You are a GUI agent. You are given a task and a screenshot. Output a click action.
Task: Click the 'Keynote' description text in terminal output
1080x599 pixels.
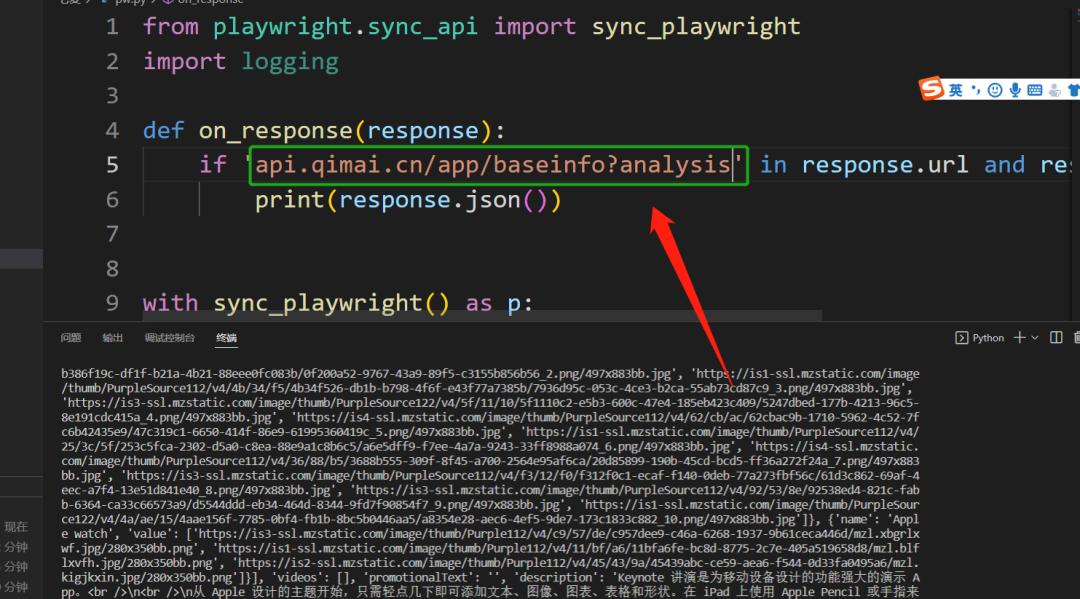(641, 578)
